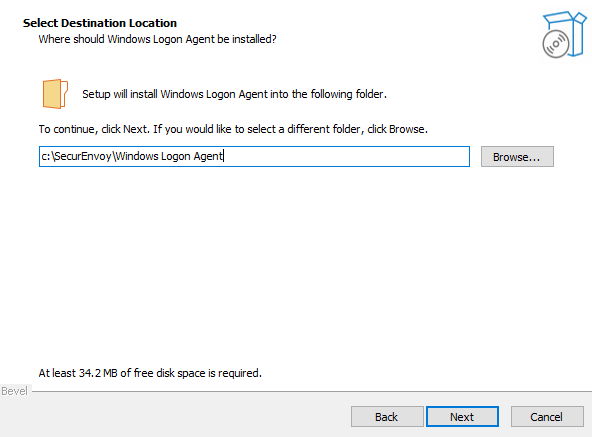Click the 'Bevel' label
The width and height of the screenshot is (592, 437).
[14, 391]
